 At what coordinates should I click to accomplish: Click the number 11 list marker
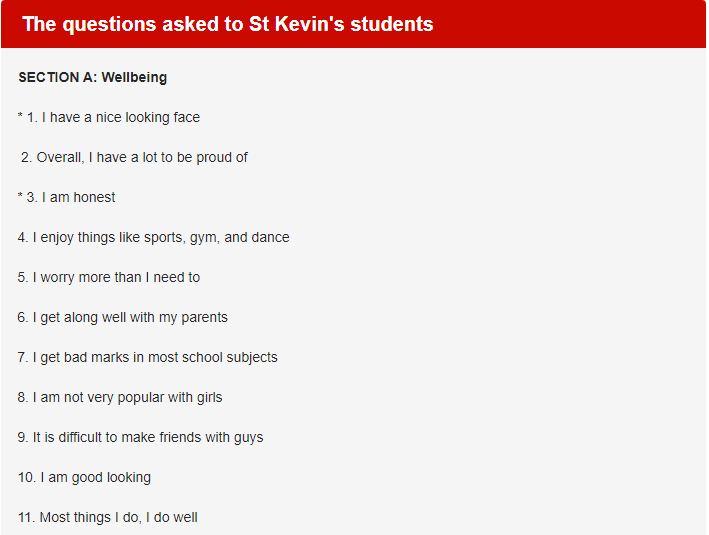(26, 517)
